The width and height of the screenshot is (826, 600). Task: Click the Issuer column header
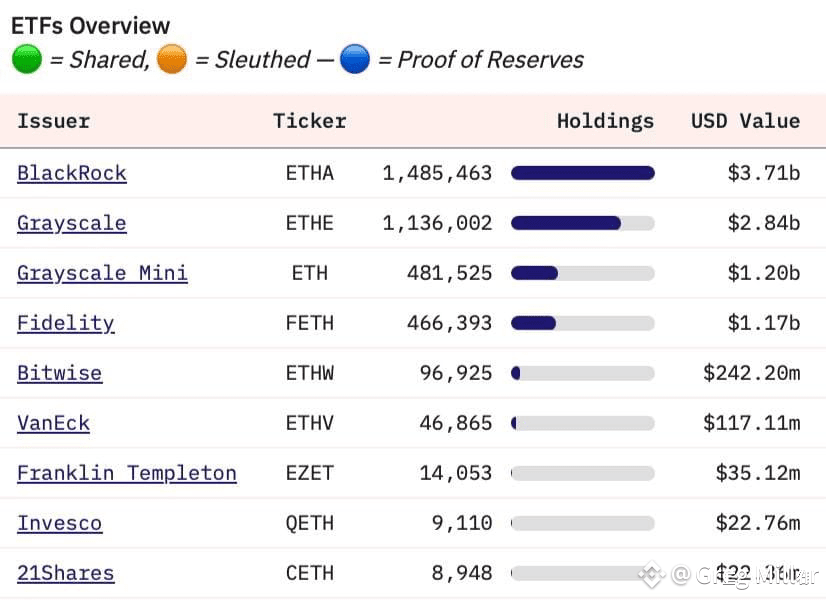coord(54,121)
